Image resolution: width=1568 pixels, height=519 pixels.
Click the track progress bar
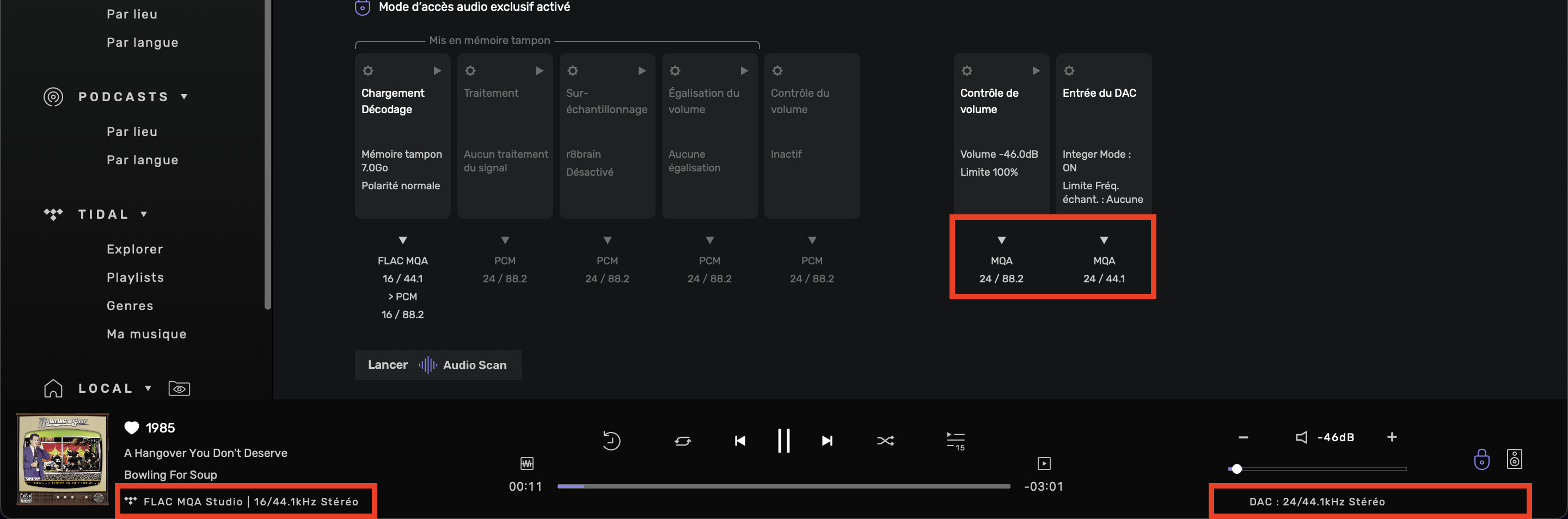pos(783,486)
